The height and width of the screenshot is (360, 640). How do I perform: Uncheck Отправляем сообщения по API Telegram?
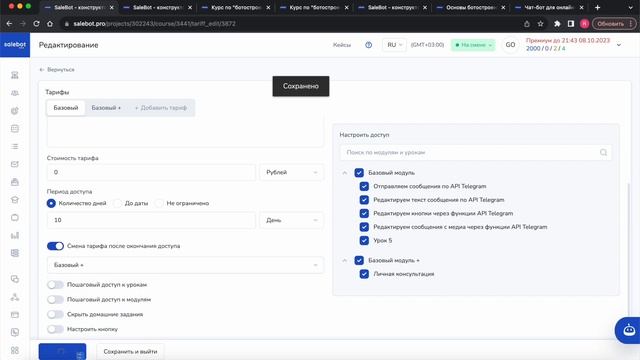(x=364, y=186)
